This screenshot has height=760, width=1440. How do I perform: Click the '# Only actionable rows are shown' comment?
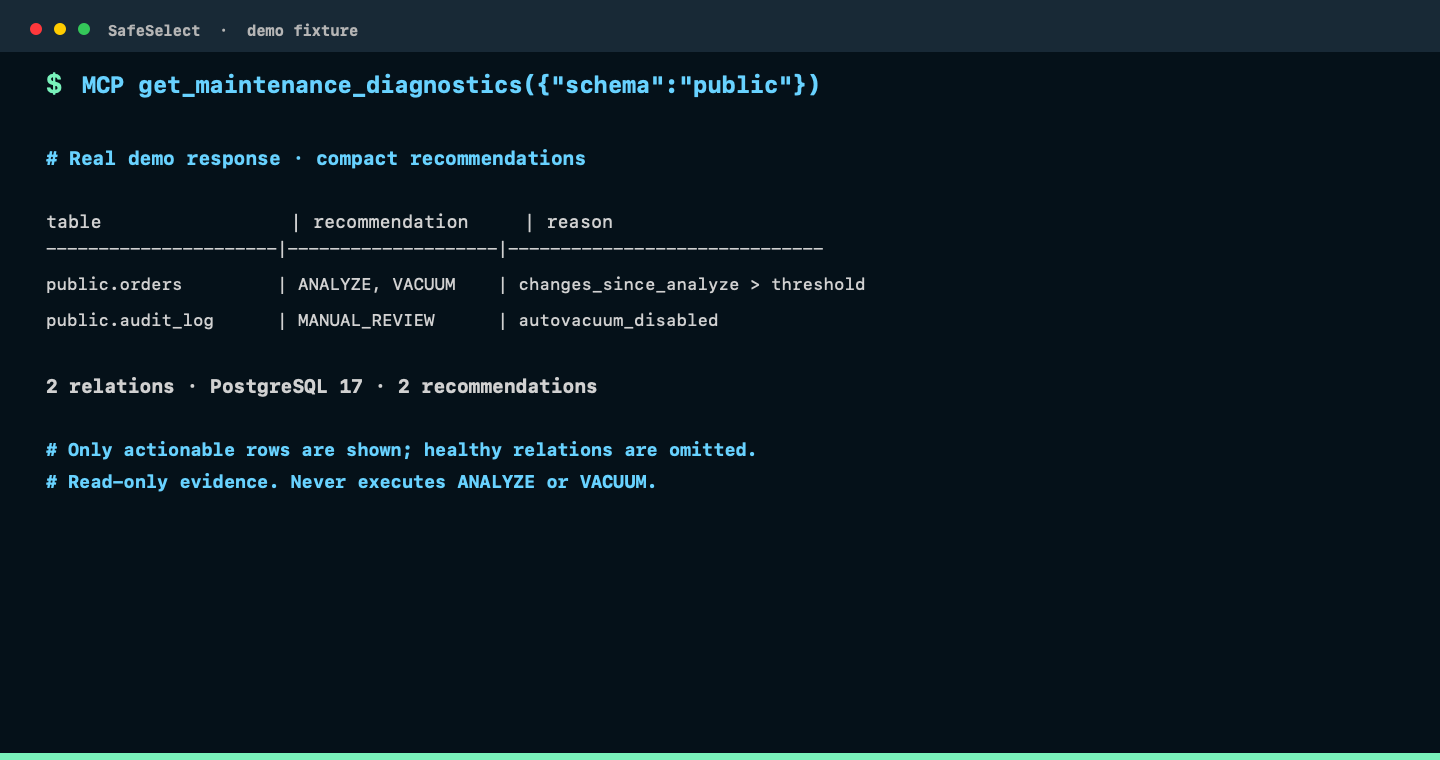tap(401, 450)
